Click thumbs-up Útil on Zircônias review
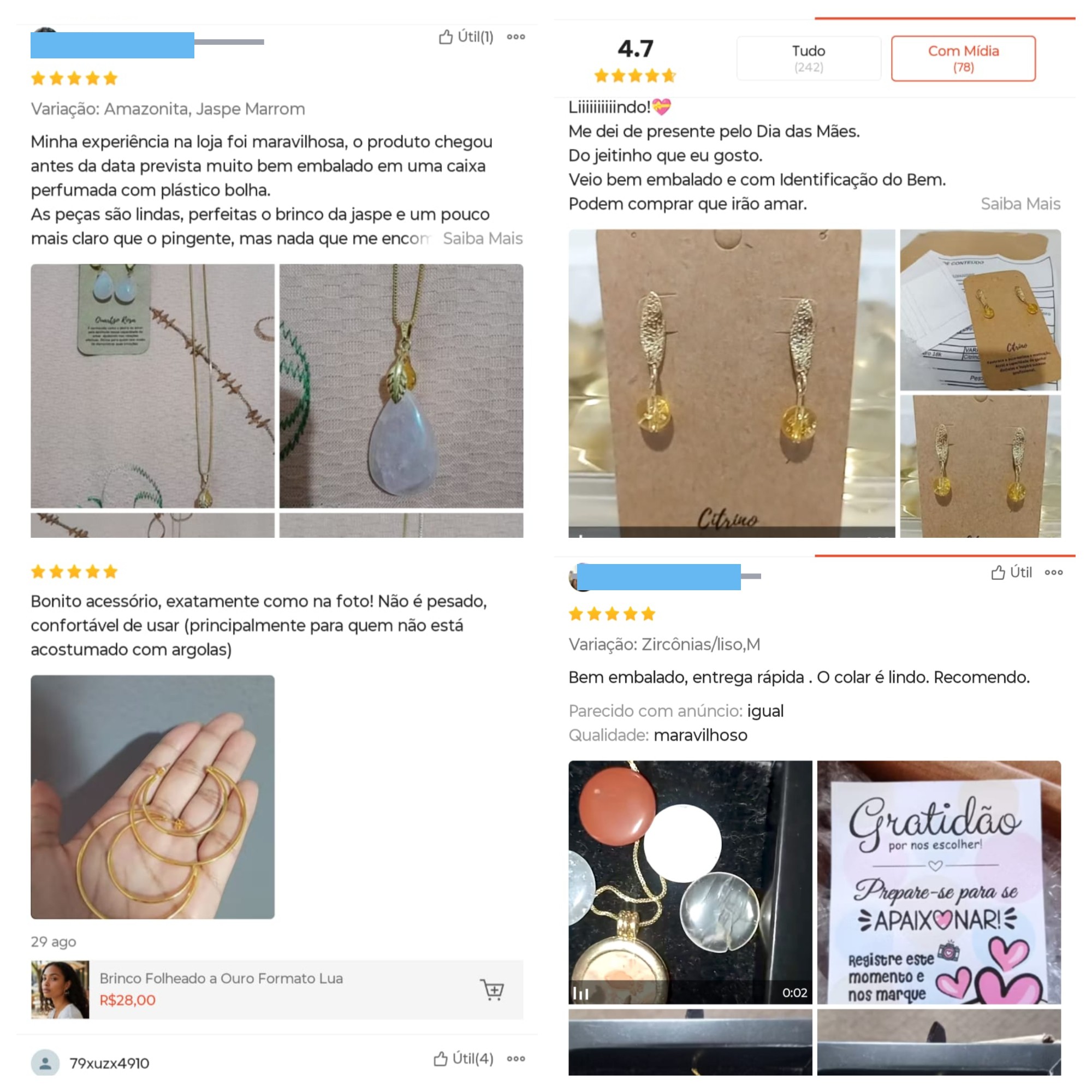The image size is (1092, 1092). click(x=1011, y=573)
